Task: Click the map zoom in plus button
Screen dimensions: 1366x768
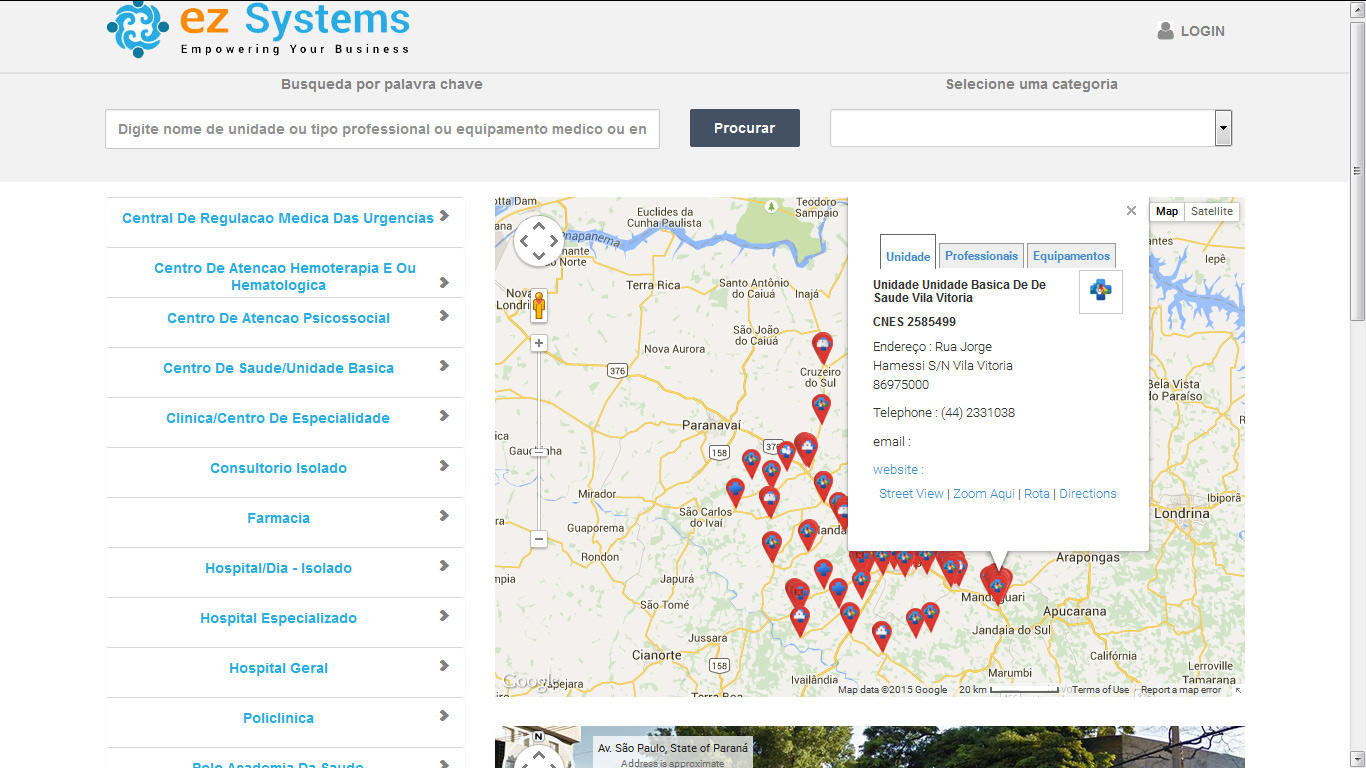Action: (x=539, y=343)
